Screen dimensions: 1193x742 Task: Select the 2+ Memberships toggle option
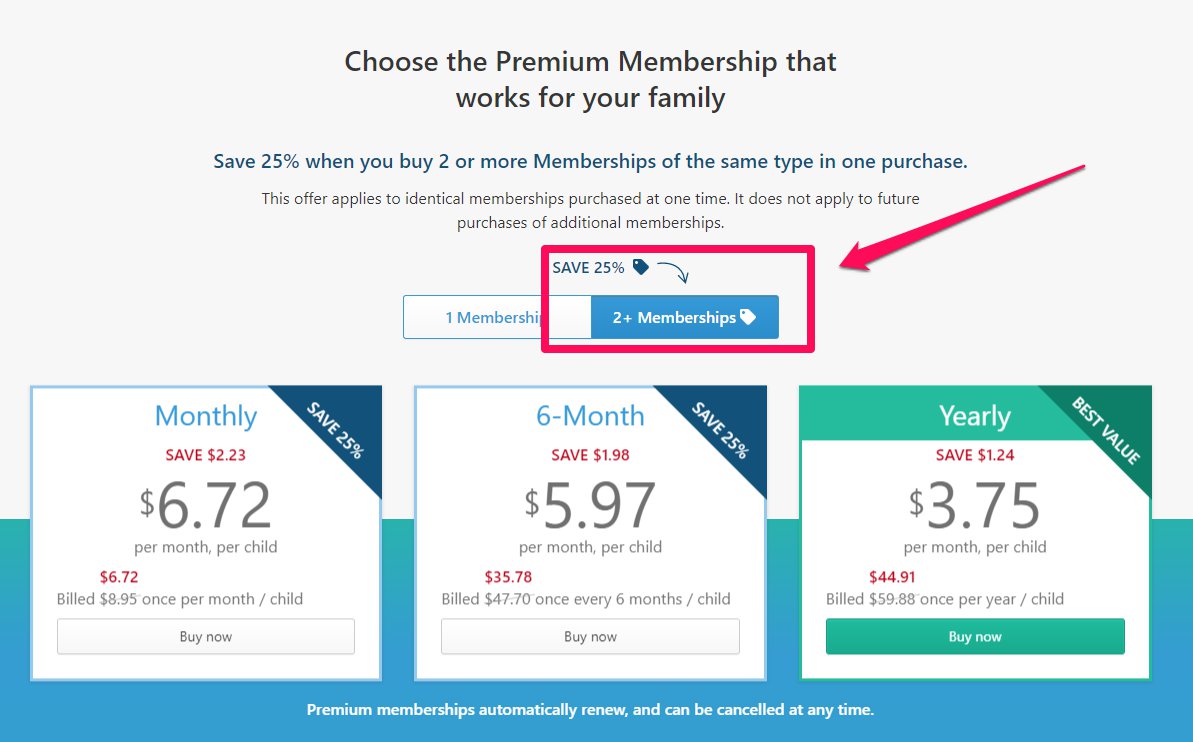[x=685, y=317]
